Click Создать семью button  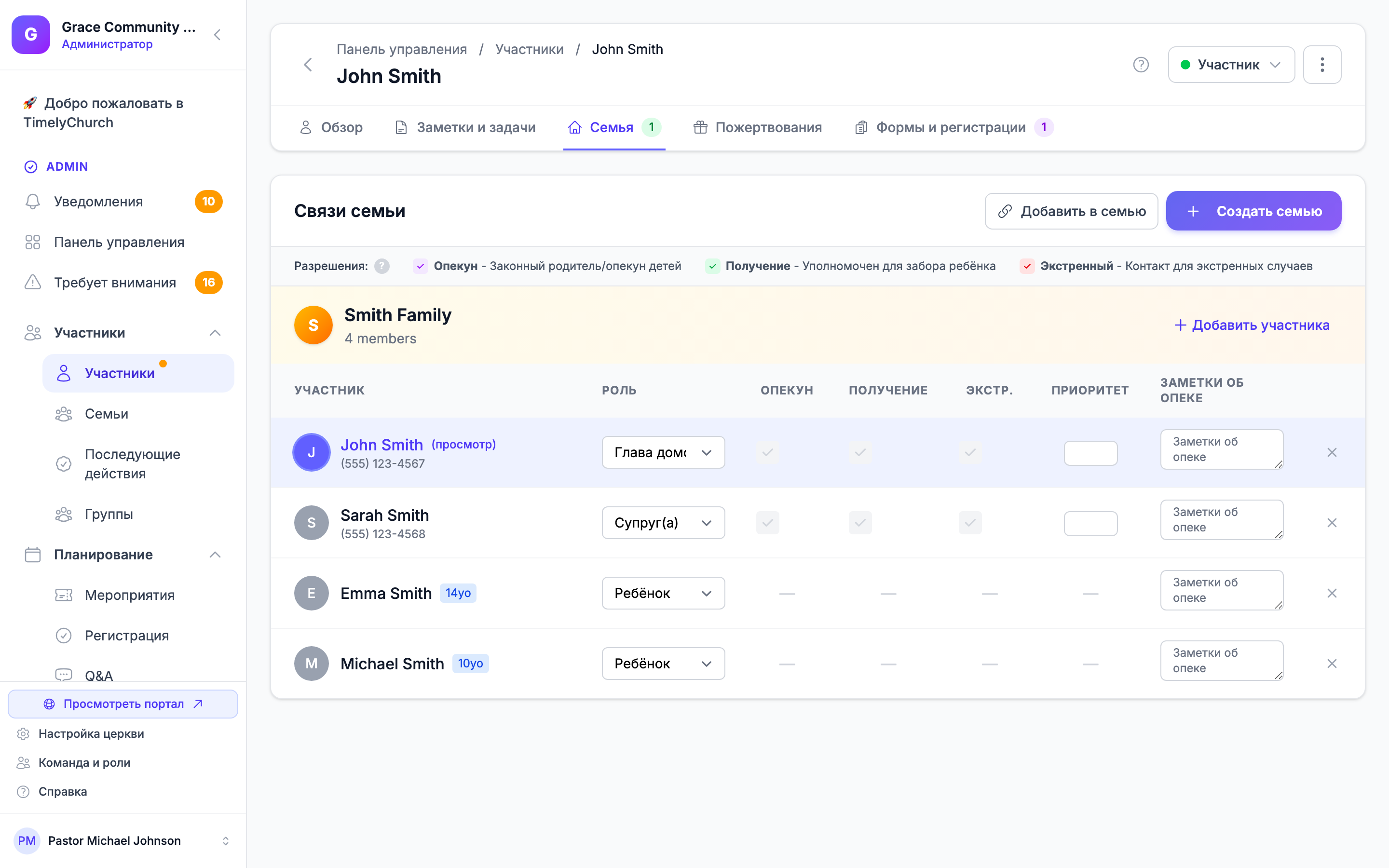[x=1253, y=211]
